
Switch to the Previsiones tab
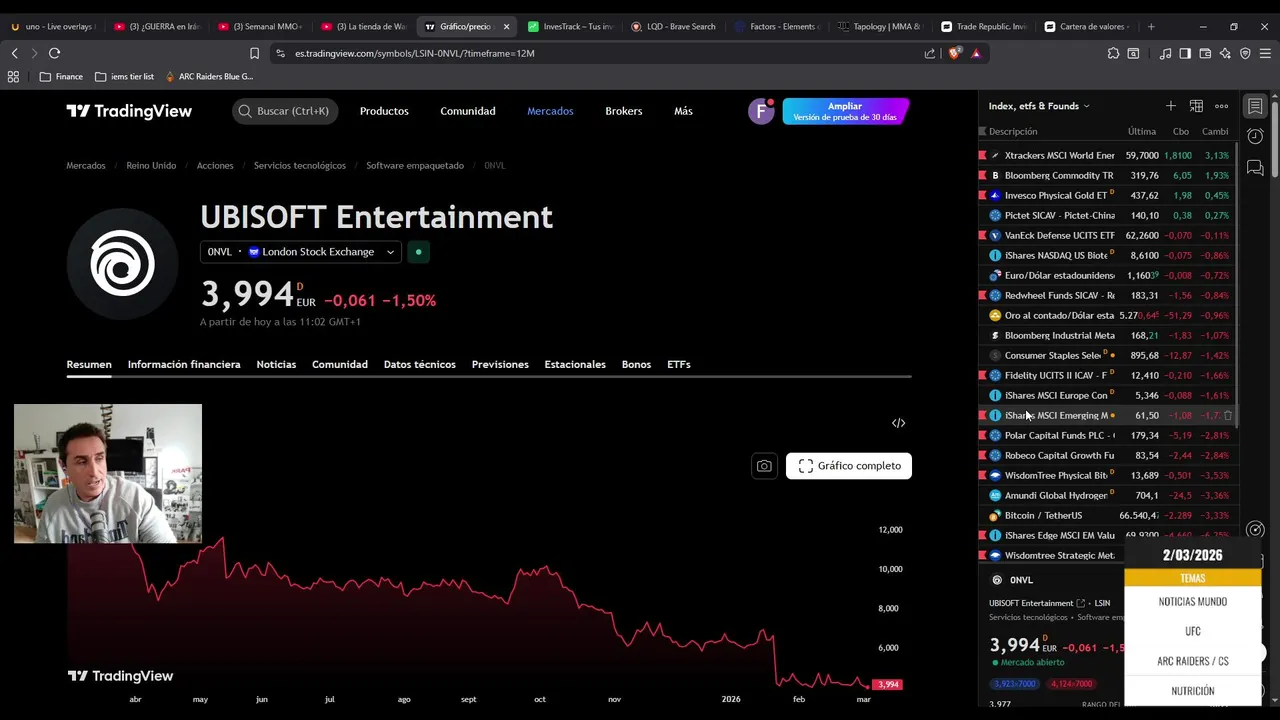point(500,364)
